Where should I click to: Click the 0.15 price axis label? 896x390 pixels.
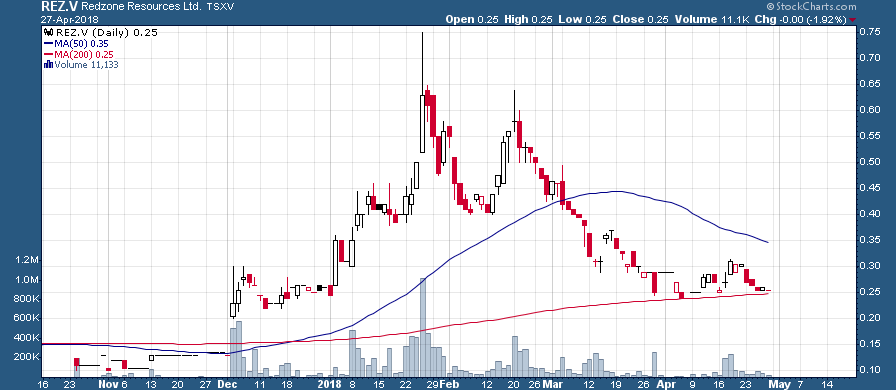869,344
